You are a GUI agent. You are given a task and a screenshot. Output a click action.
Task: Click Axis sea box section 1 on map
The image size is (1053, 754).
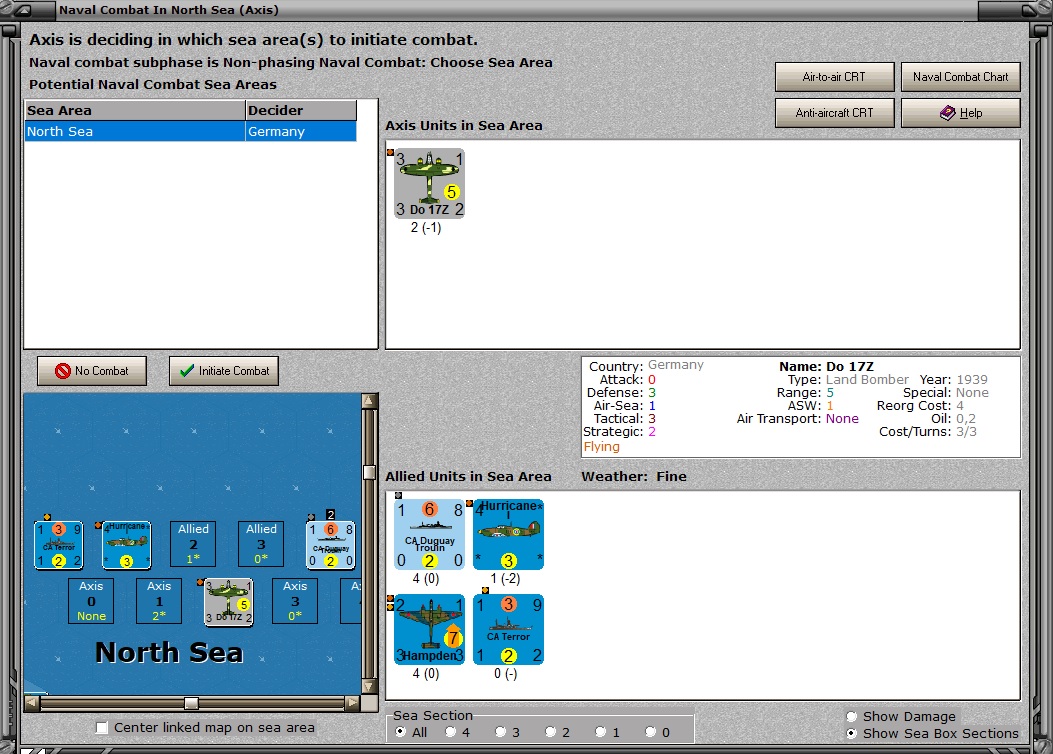coord(159,601)
